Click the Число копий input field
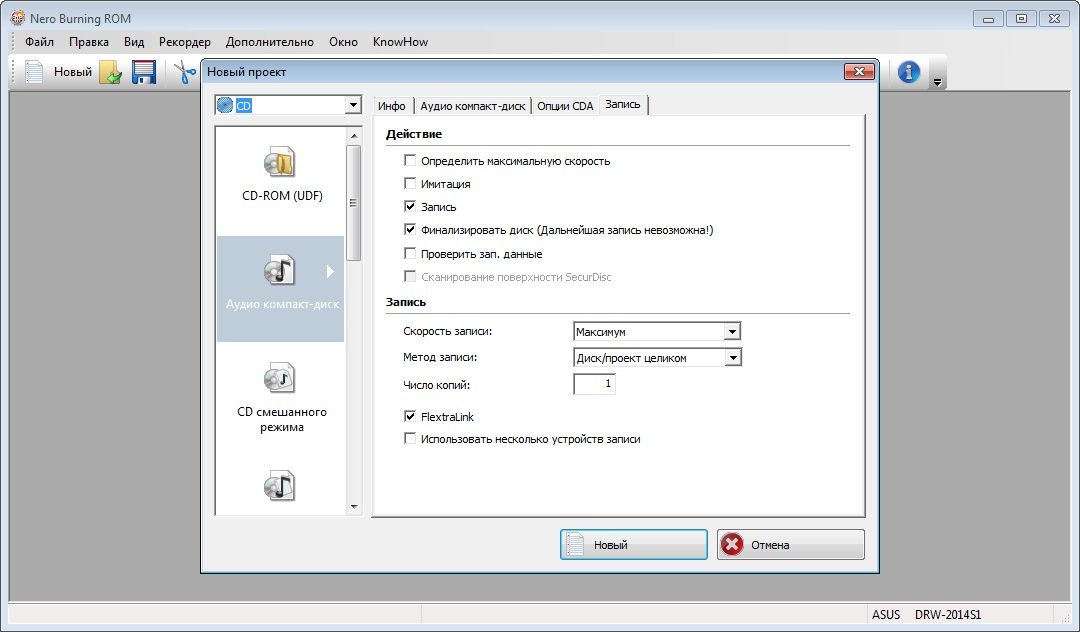Image resolution: width=1080 pixels, height=632 pixels. pyautogui.click(x=594, y=384)
